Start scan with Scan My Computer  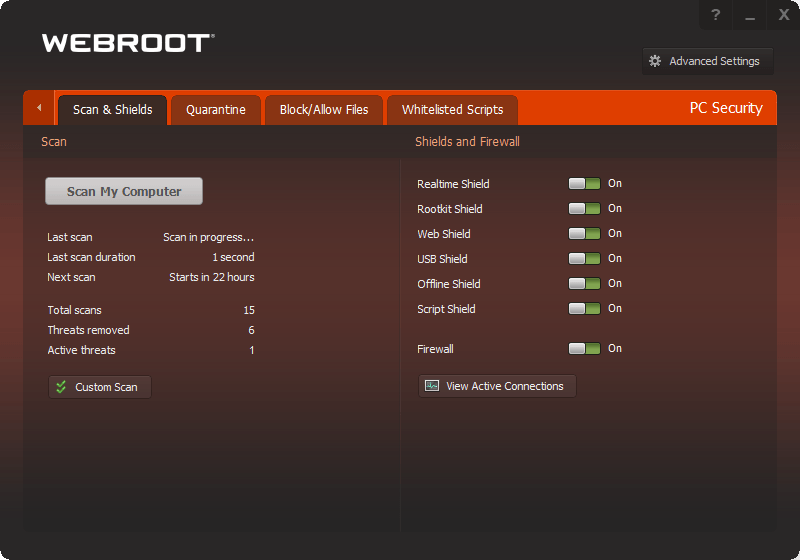point(124,191)
